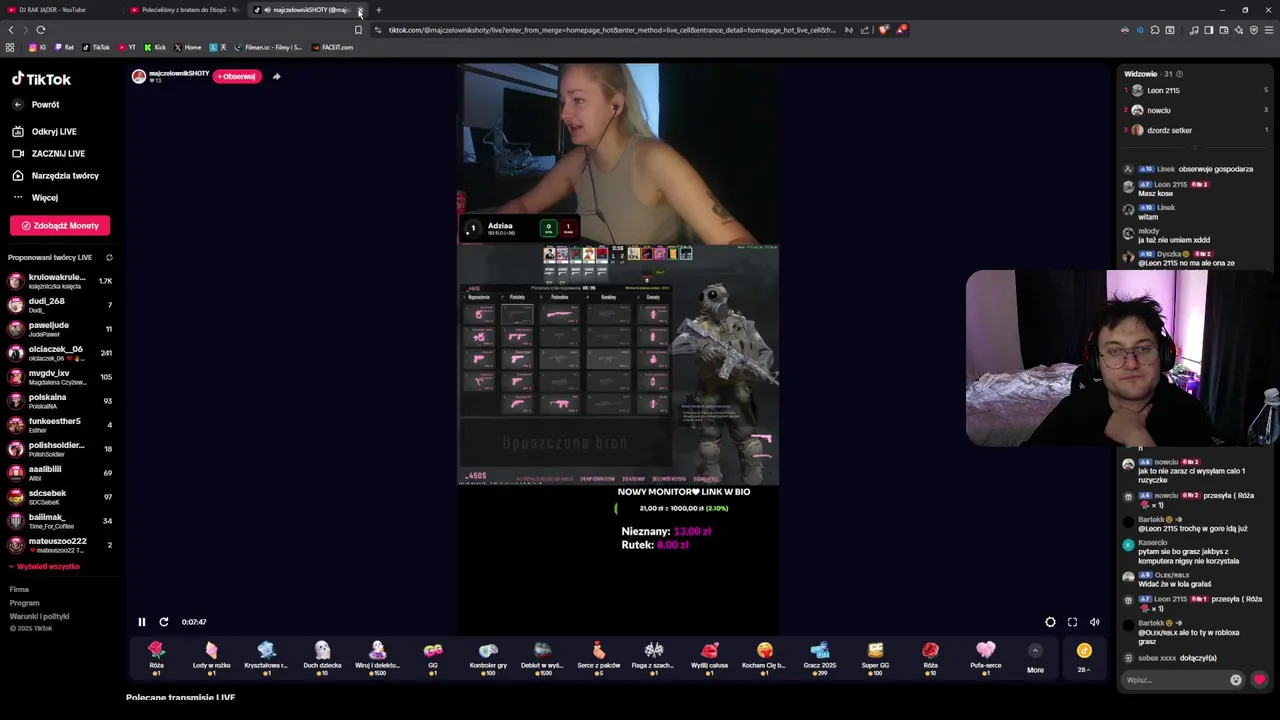Send the Kocham Cię gift

[764, 658]
